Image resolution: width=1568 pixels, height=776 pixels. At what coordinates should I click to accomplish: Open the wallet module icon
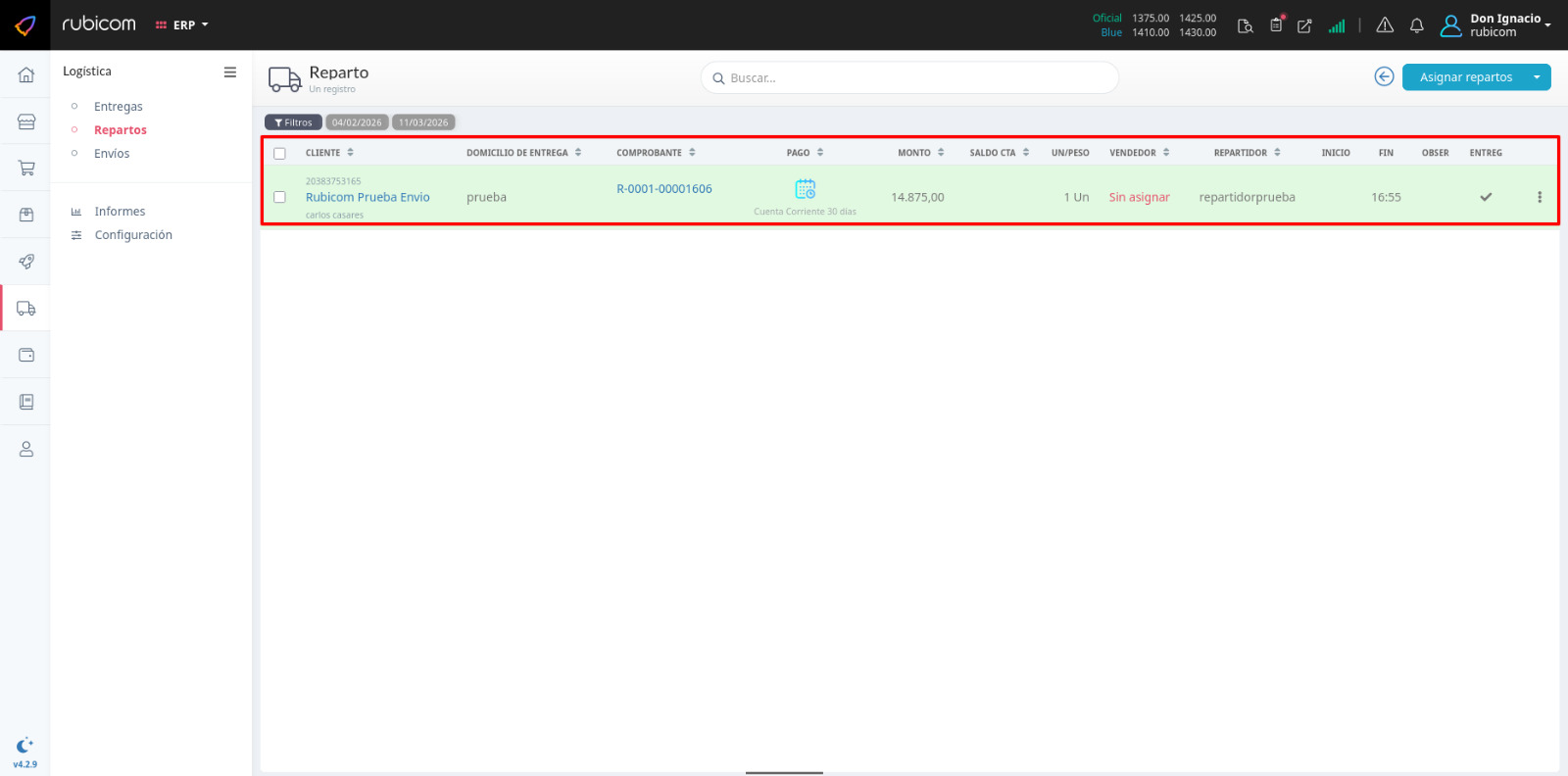pos(26,355)
